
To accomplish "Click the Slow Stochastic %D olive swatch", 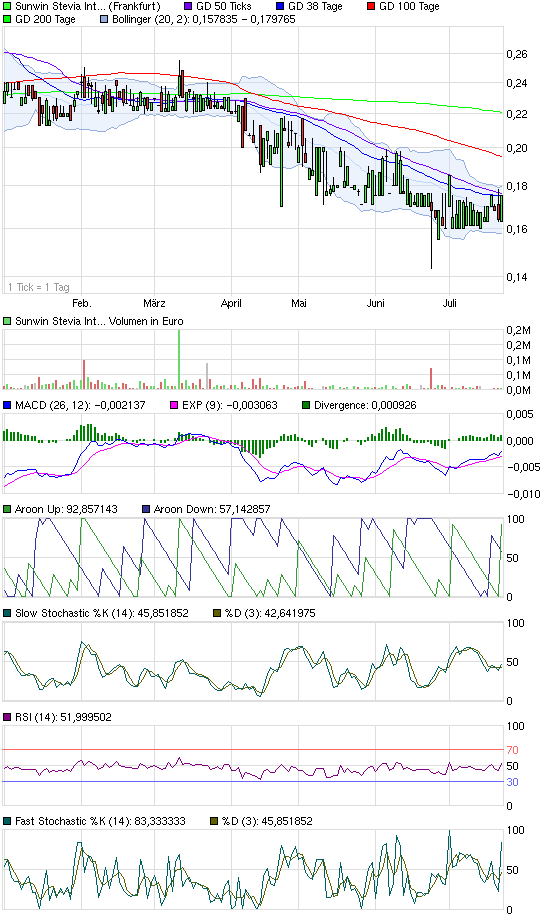I will [217, 613].
